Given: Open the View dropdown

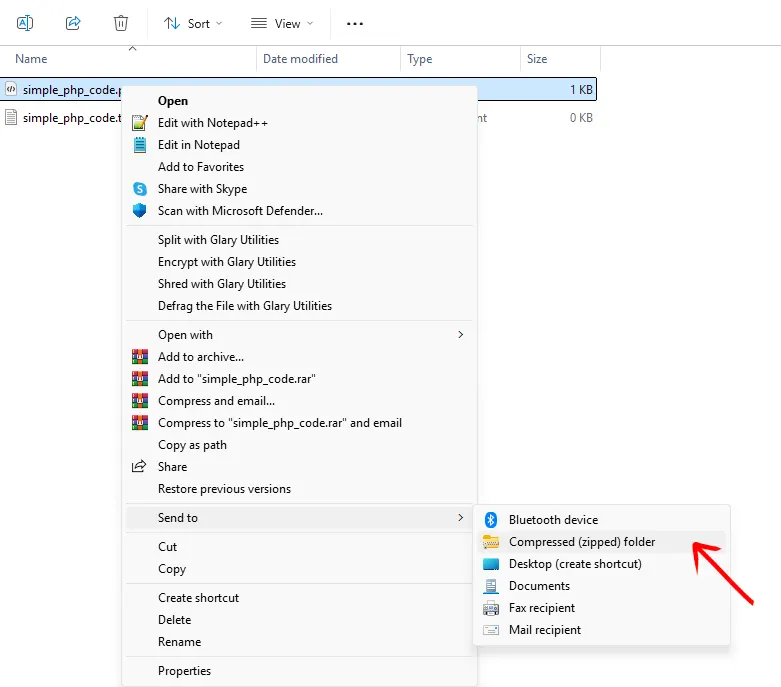Looking at the screenshot, I should (x=281, y=23).
